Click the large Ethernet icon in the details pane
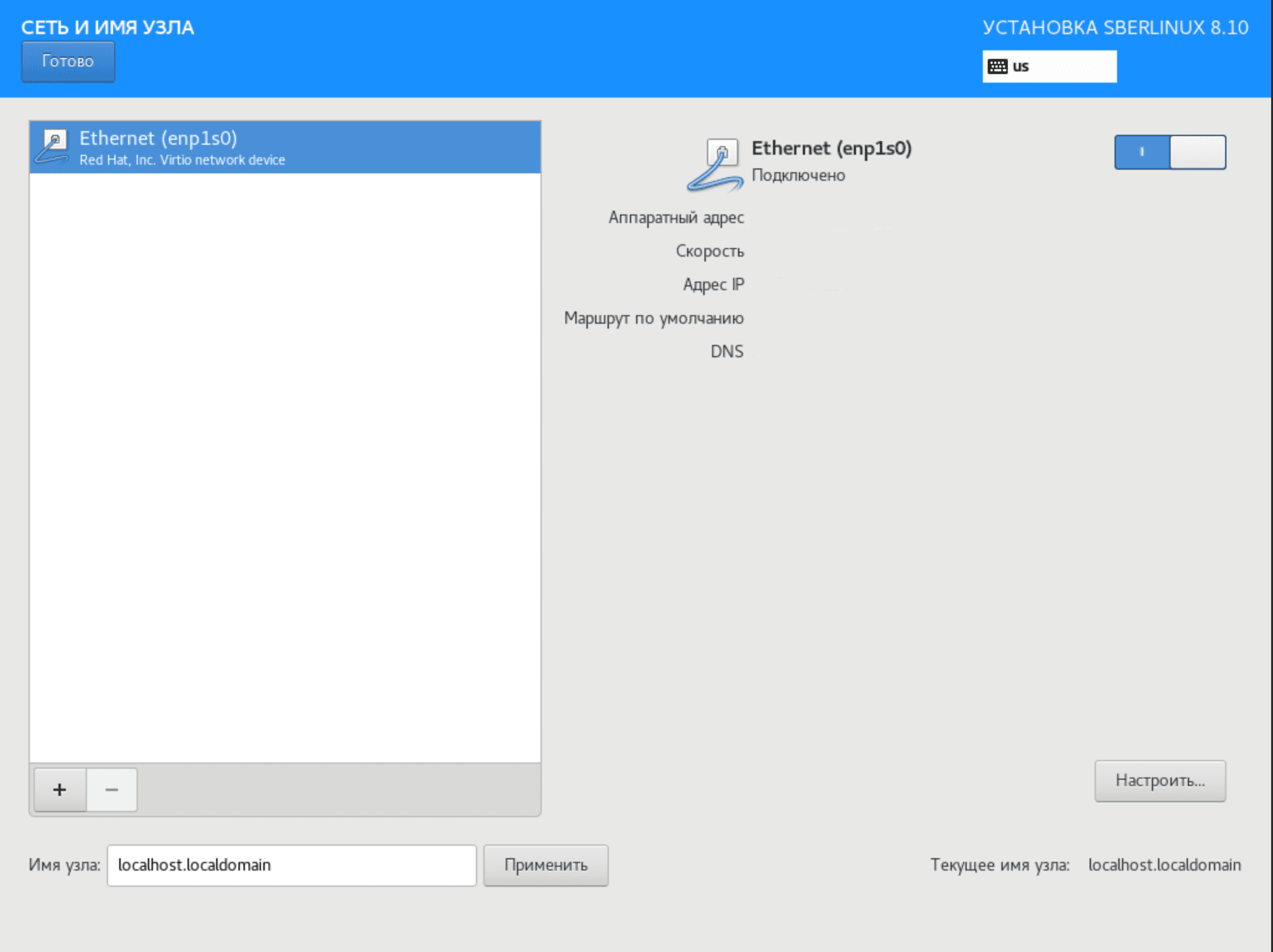 click(x=716, y=165)
